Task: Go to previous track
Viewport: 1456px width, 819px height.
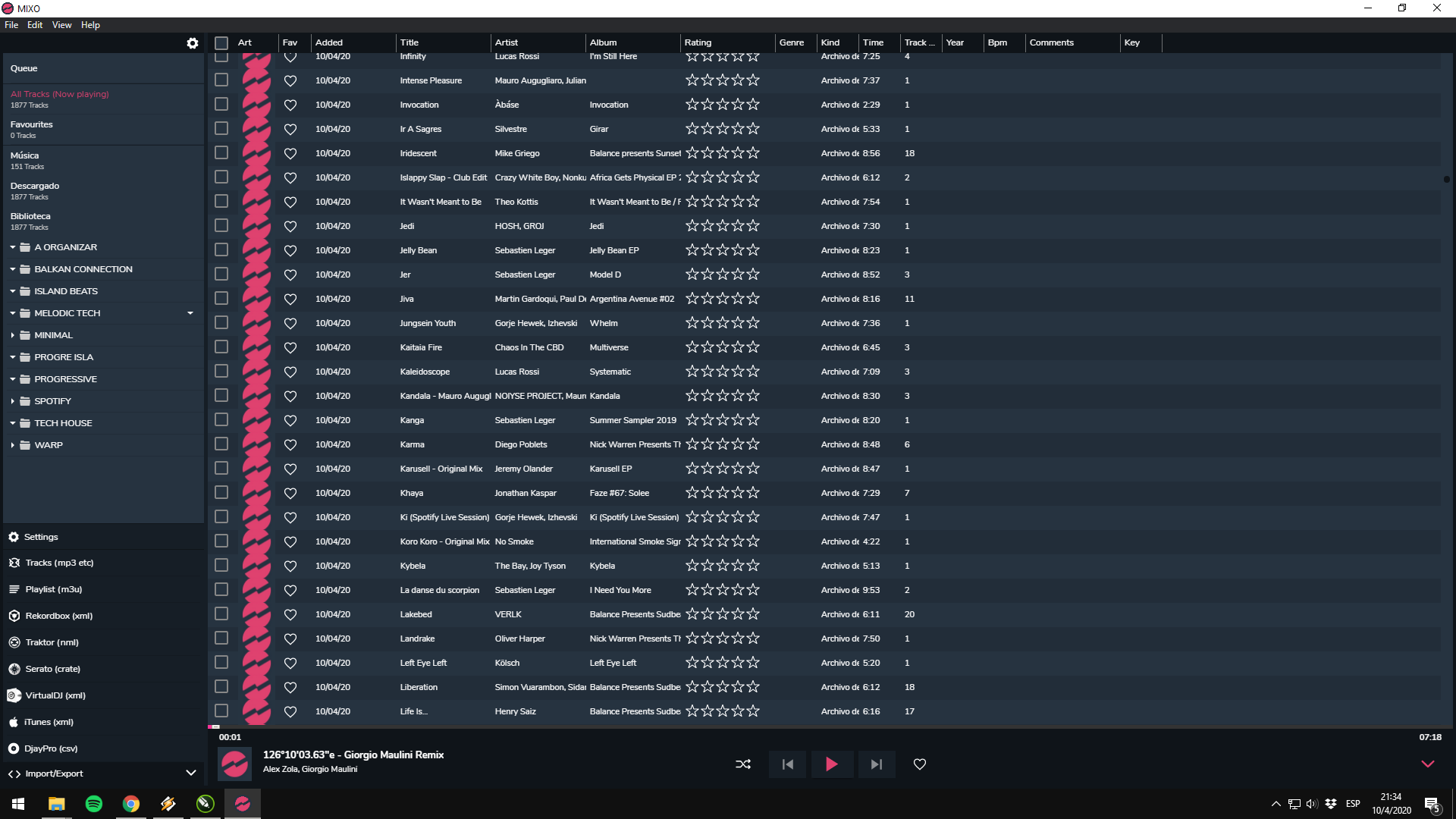Action: click(x=788, y=764)
